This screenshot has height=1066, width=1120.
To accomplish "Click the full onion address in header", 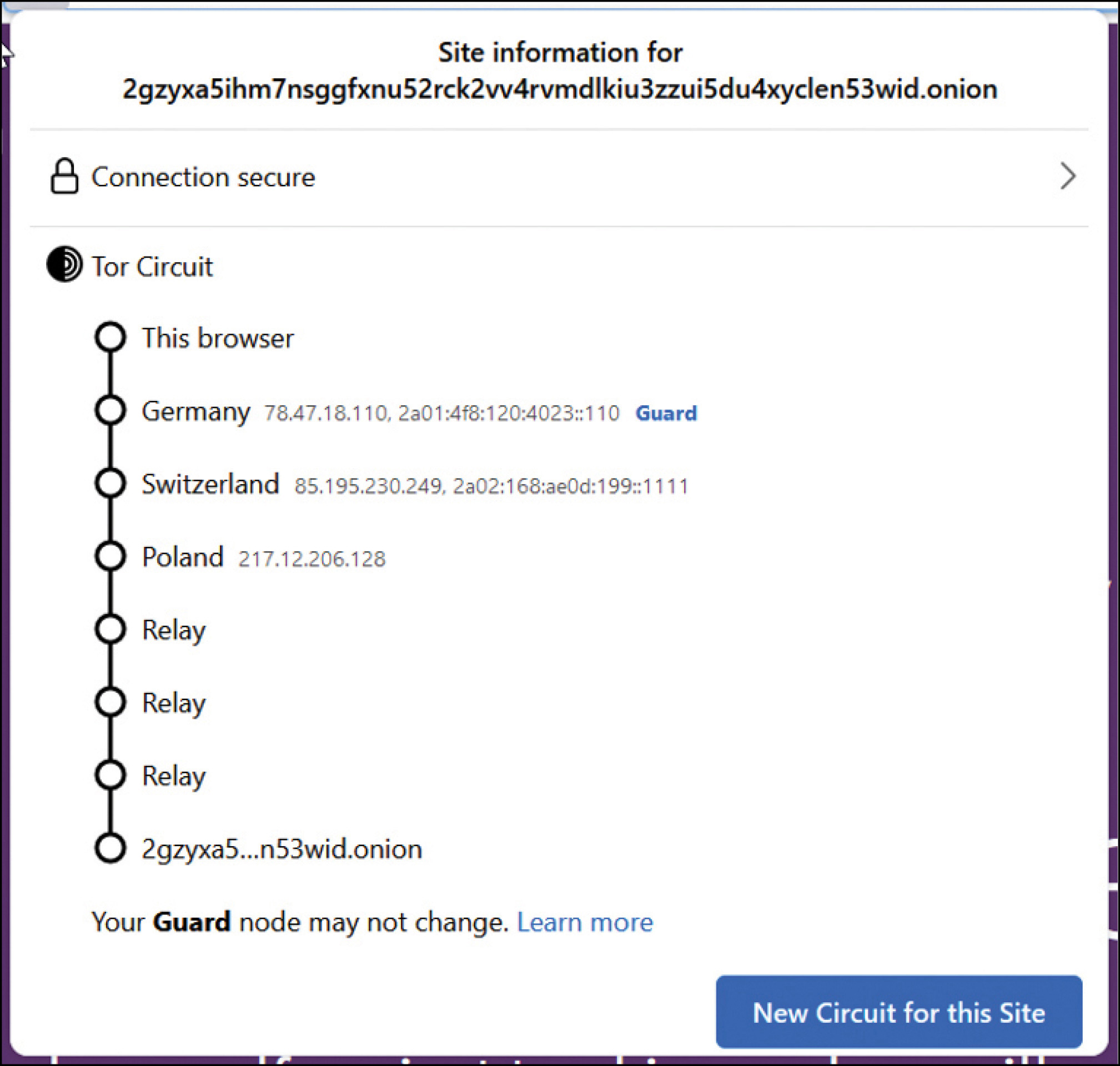I will point(560,89).
